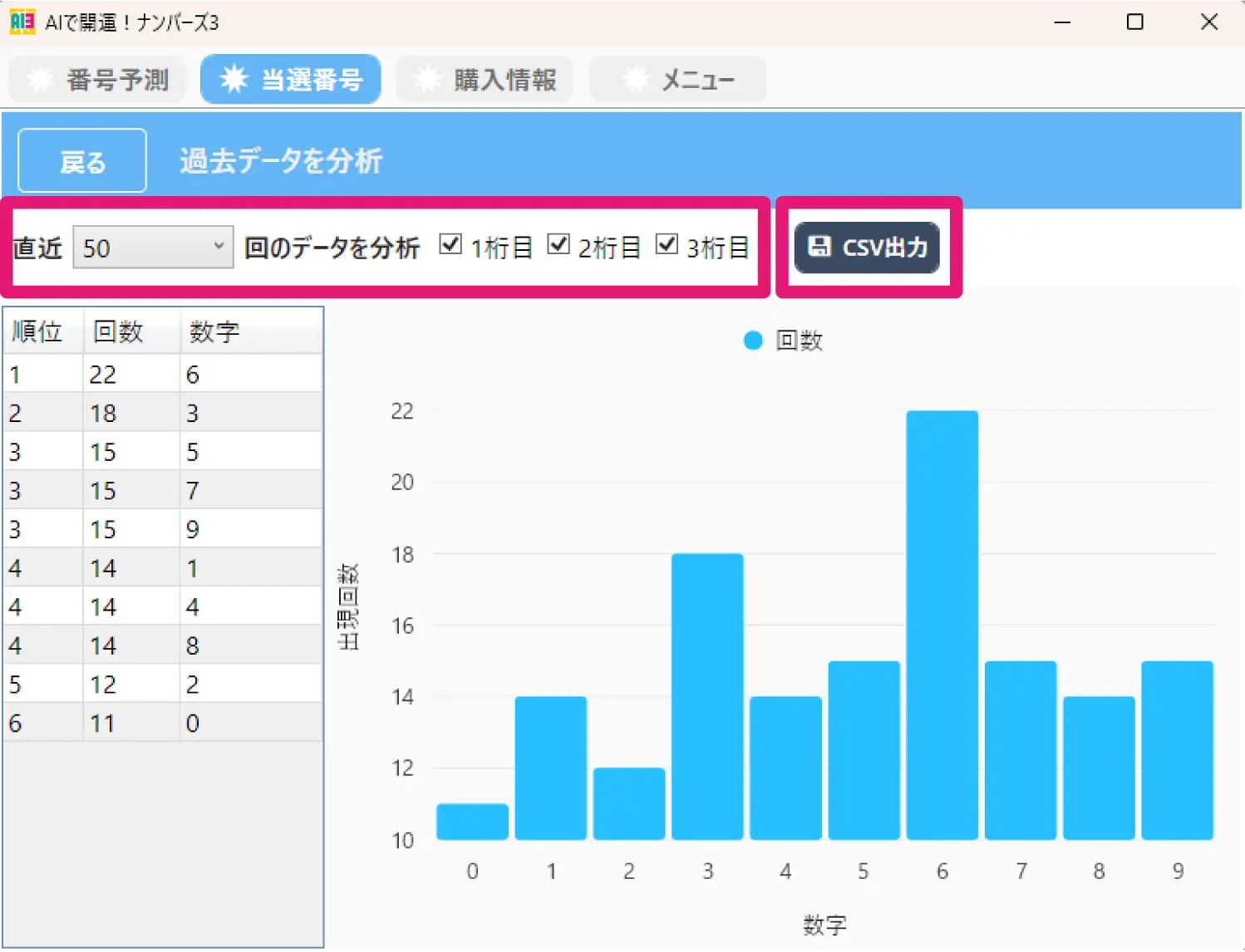Export data with CSV出力 button

point(867,248)
